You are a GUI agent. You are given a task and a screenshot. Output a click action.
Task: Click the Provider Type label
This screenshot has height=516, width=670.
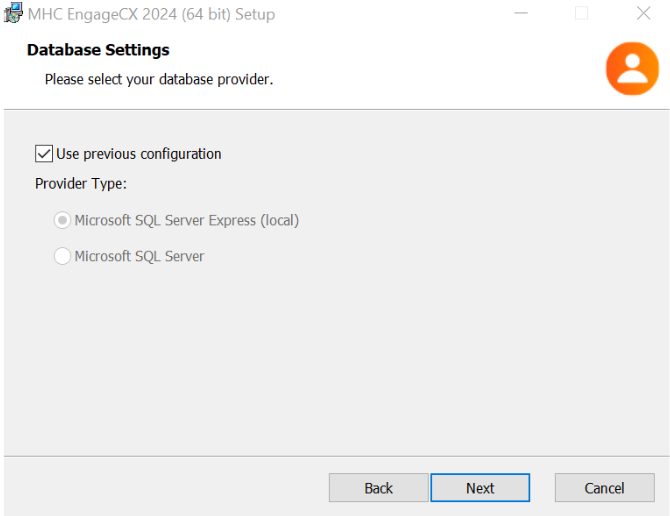coord(81,184)
